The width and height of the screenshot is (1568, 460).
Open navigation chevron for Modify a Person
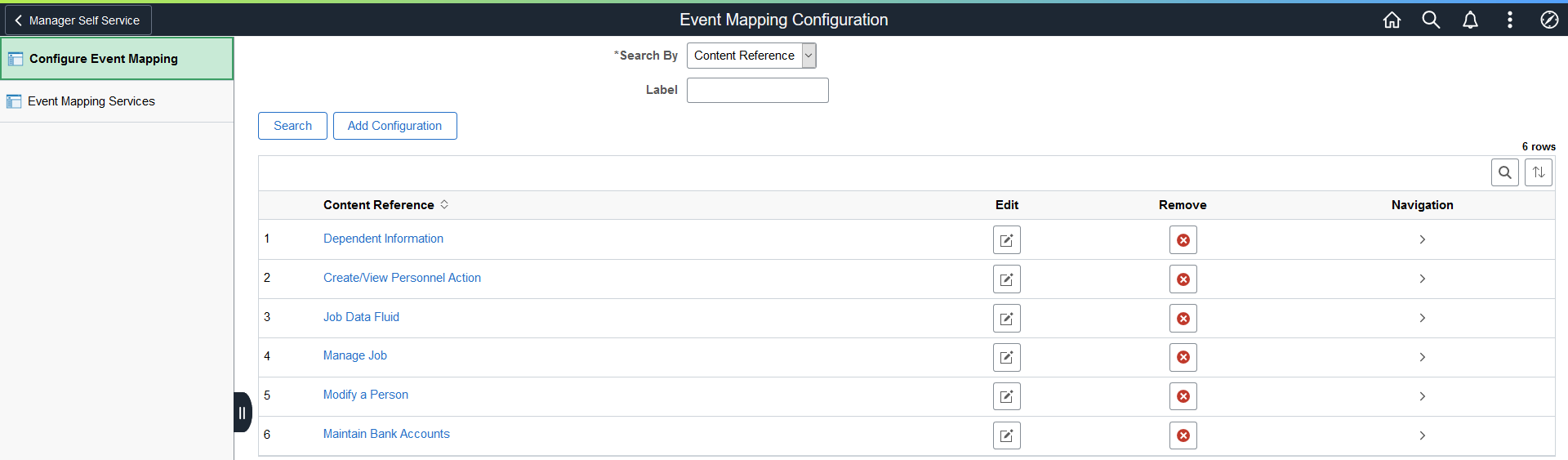[1423, 396]
